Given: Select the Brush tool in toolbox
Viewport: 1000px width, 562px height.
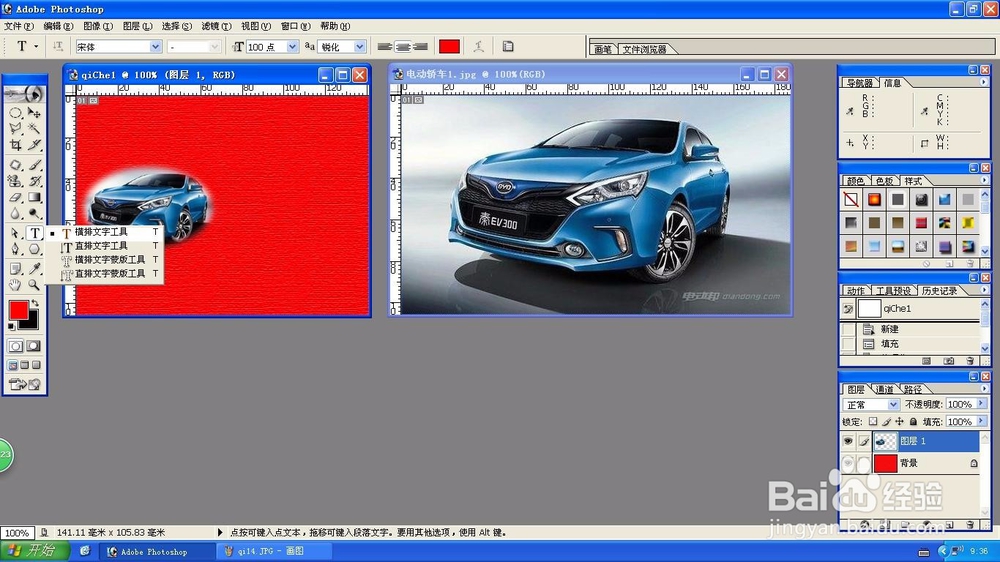Looking at the screenshot, I should pos(34,165).
